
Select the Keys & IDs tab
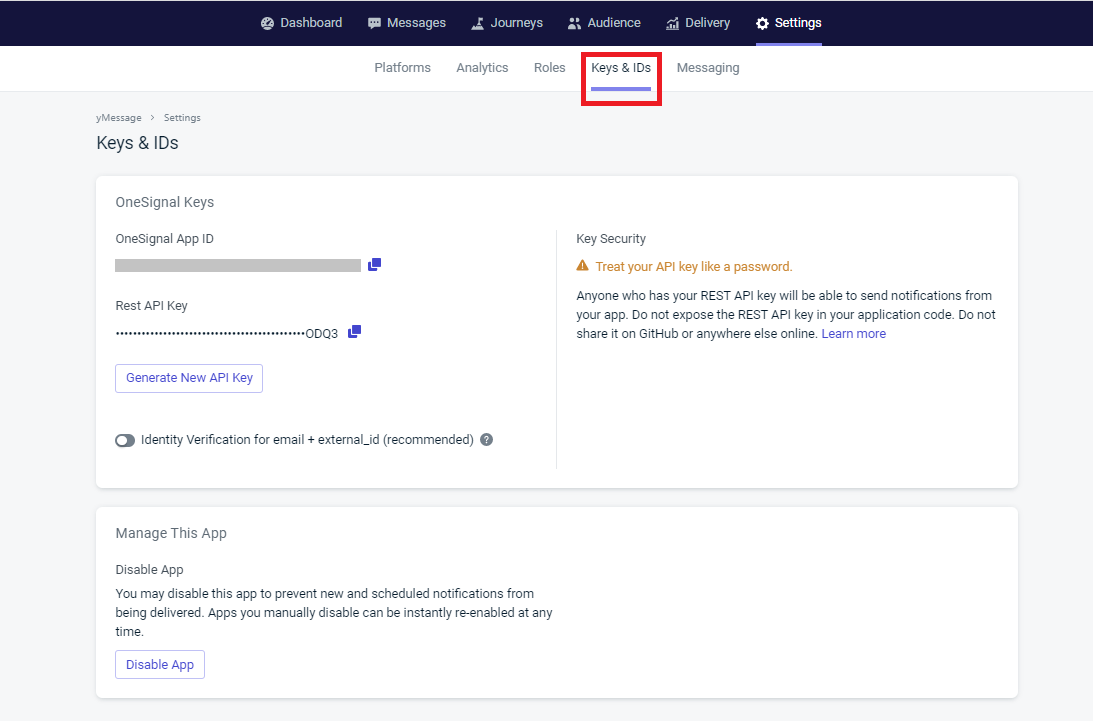(621, 68)
